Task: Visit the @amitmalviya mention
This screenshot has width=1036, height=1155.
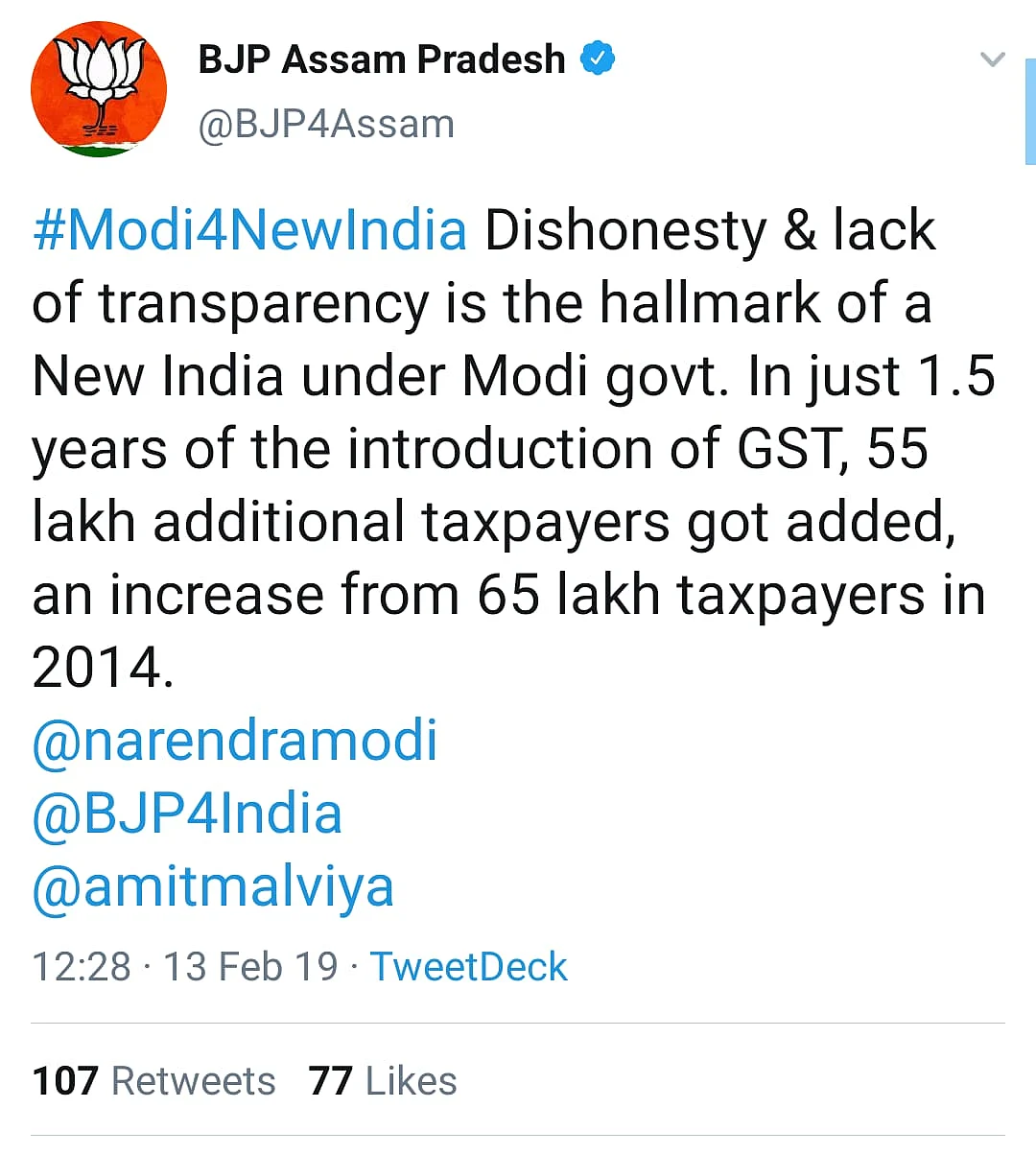Action: click(213, 888)
